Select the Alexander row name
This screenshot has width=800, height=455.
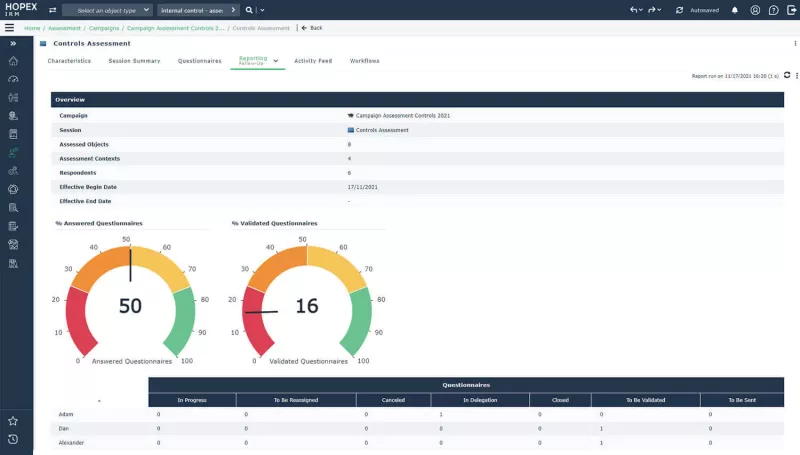tap(71, 443)
